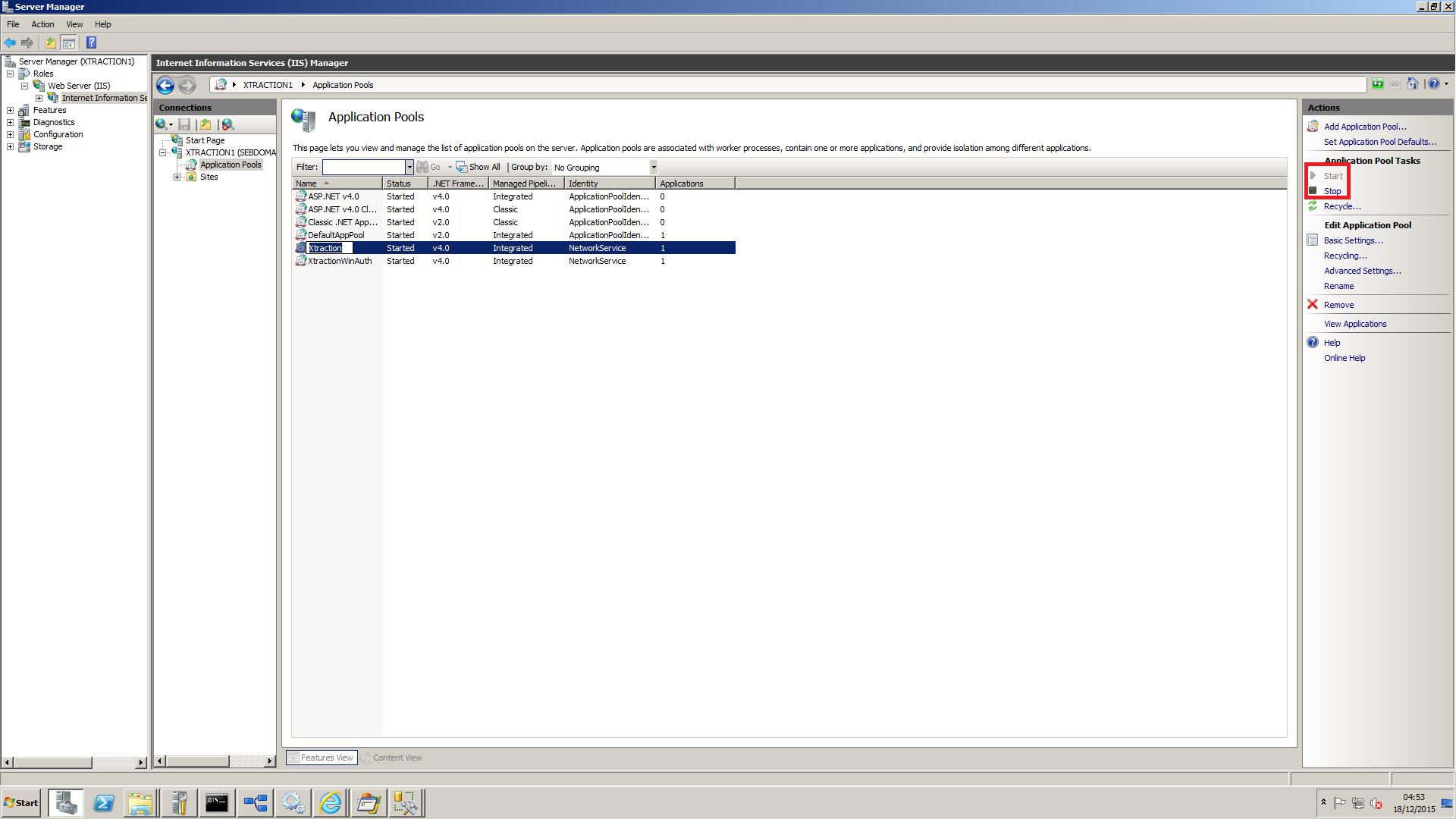This screenshot has width=1456, height=819.
Task: Click Advanced Settings link
Action: coord(1362,271)
